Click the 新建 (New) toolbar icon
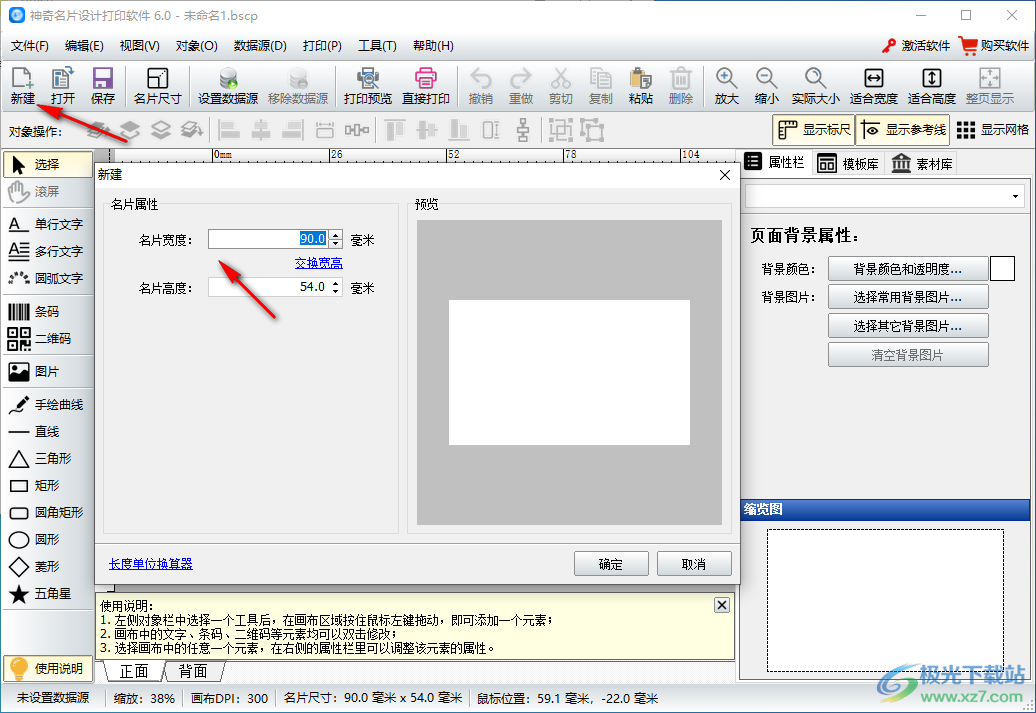The height and width of the screenshot is (713, 1036). pos(22,86)
